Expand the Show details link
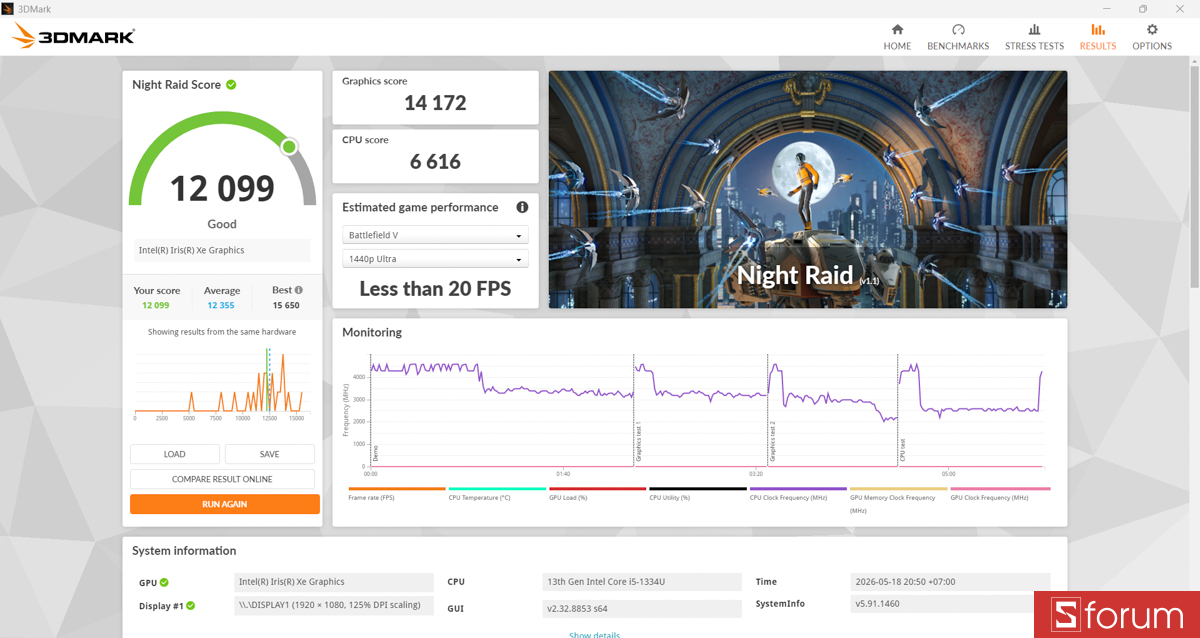This screenshot has width=1200, height=638. pyautogui.click(x=594, y=634)
